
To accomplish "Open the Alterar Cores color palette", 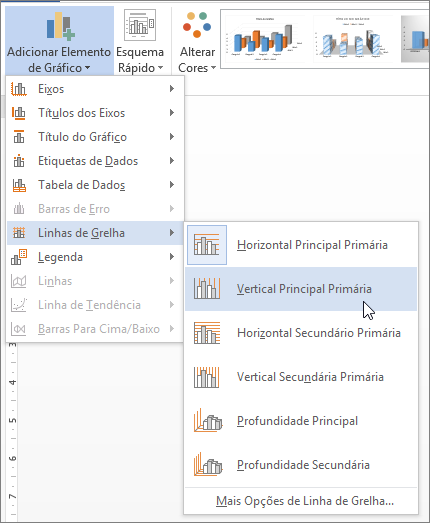I will [197, 41].
